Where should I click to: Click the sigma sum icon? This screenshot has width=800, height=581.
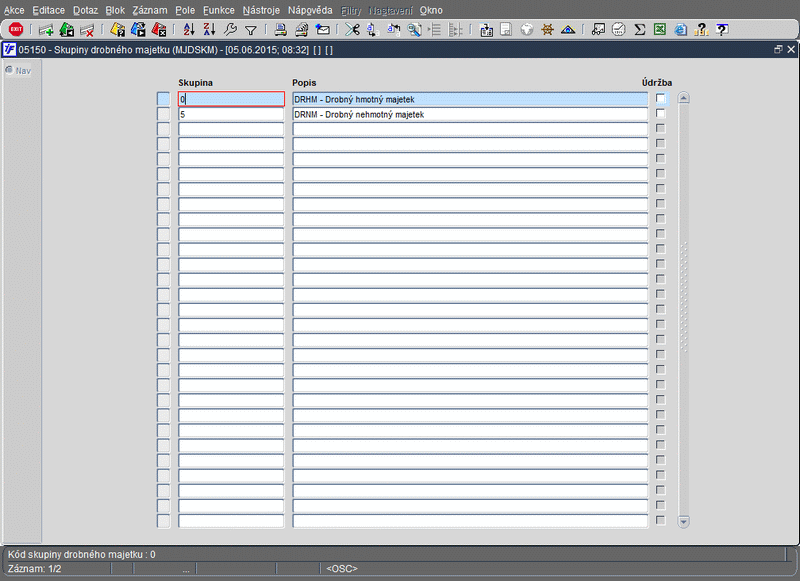click(x=639, y=30)
